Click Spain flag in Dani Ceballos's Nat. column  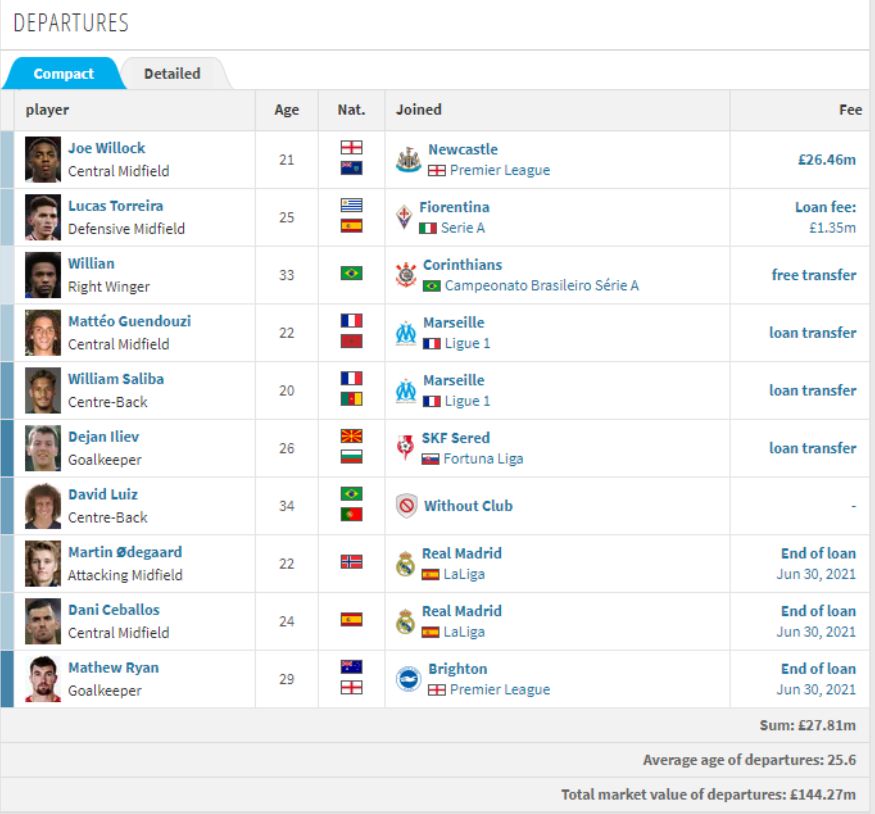tap(352, 619)
